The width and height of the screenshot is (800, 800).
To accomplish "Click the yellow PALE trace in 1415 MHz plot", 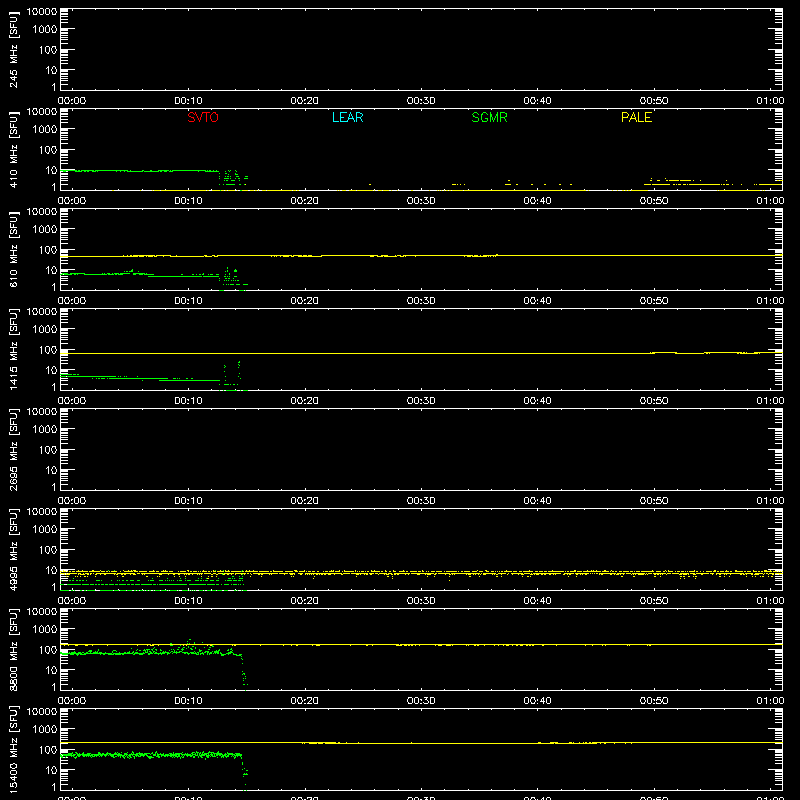I will pos(421,354).
